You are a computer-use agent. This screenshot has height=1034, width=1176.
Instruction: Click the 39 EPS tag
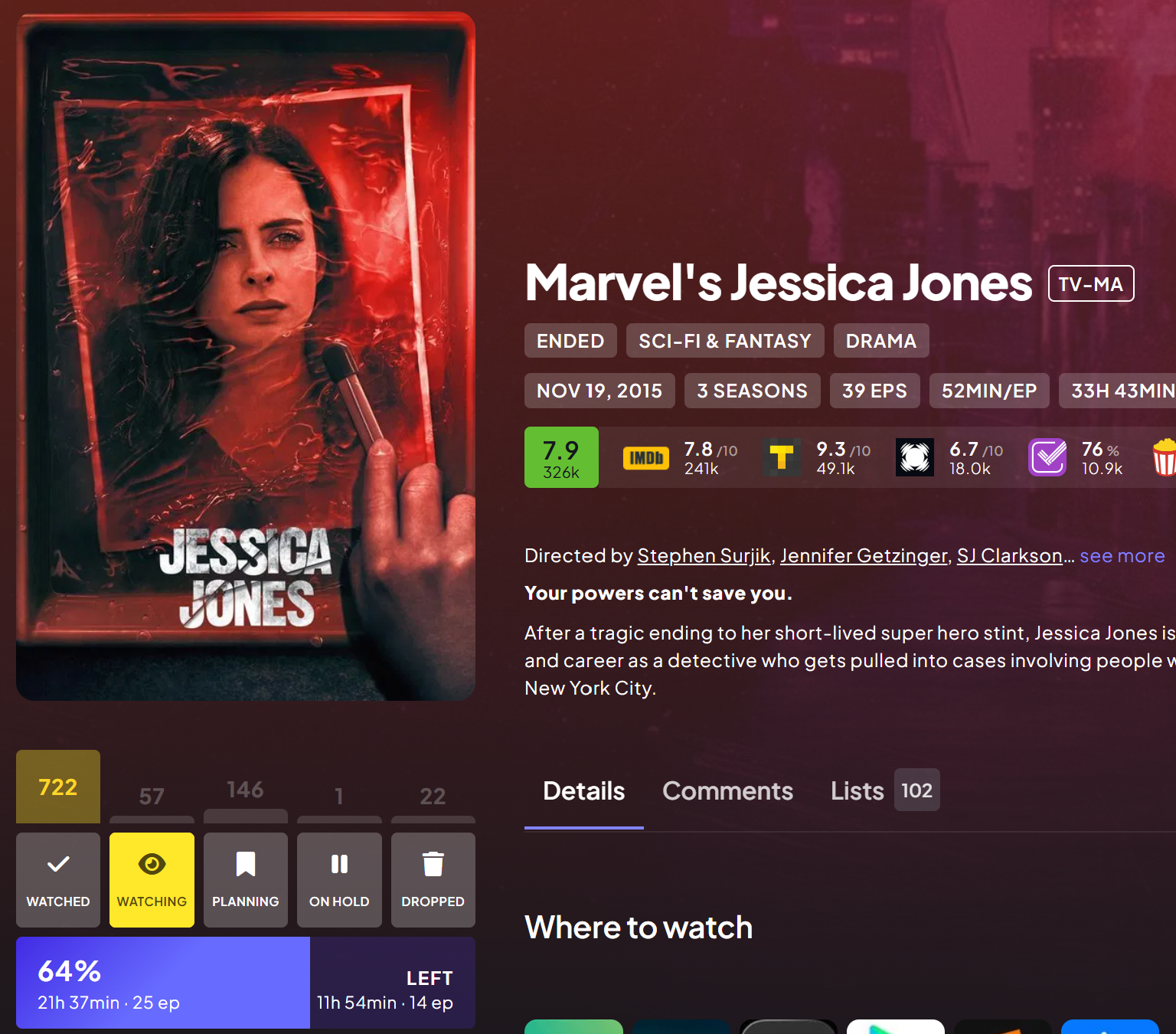(x=875, y=391)
